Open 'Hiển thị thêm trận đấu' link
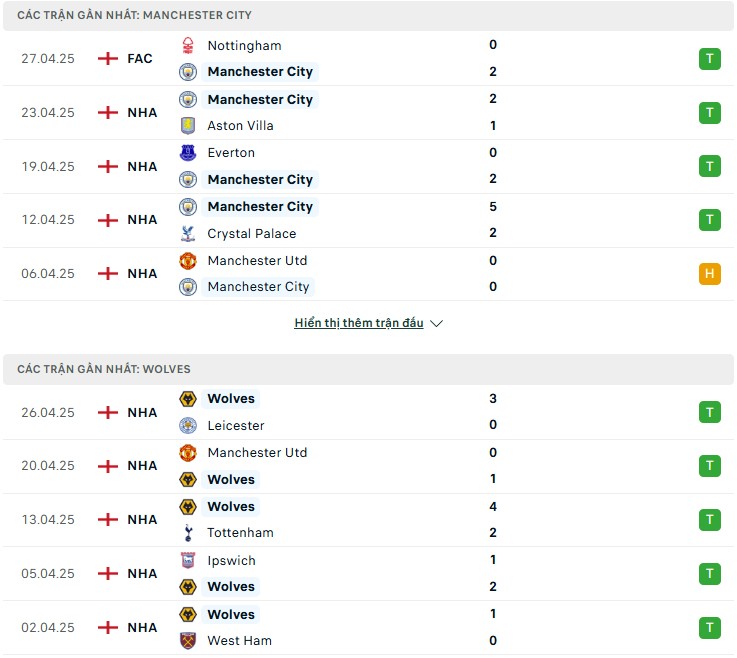Image resolution: width=737 pixels, height=658 pixels. (x=358, y=324)
